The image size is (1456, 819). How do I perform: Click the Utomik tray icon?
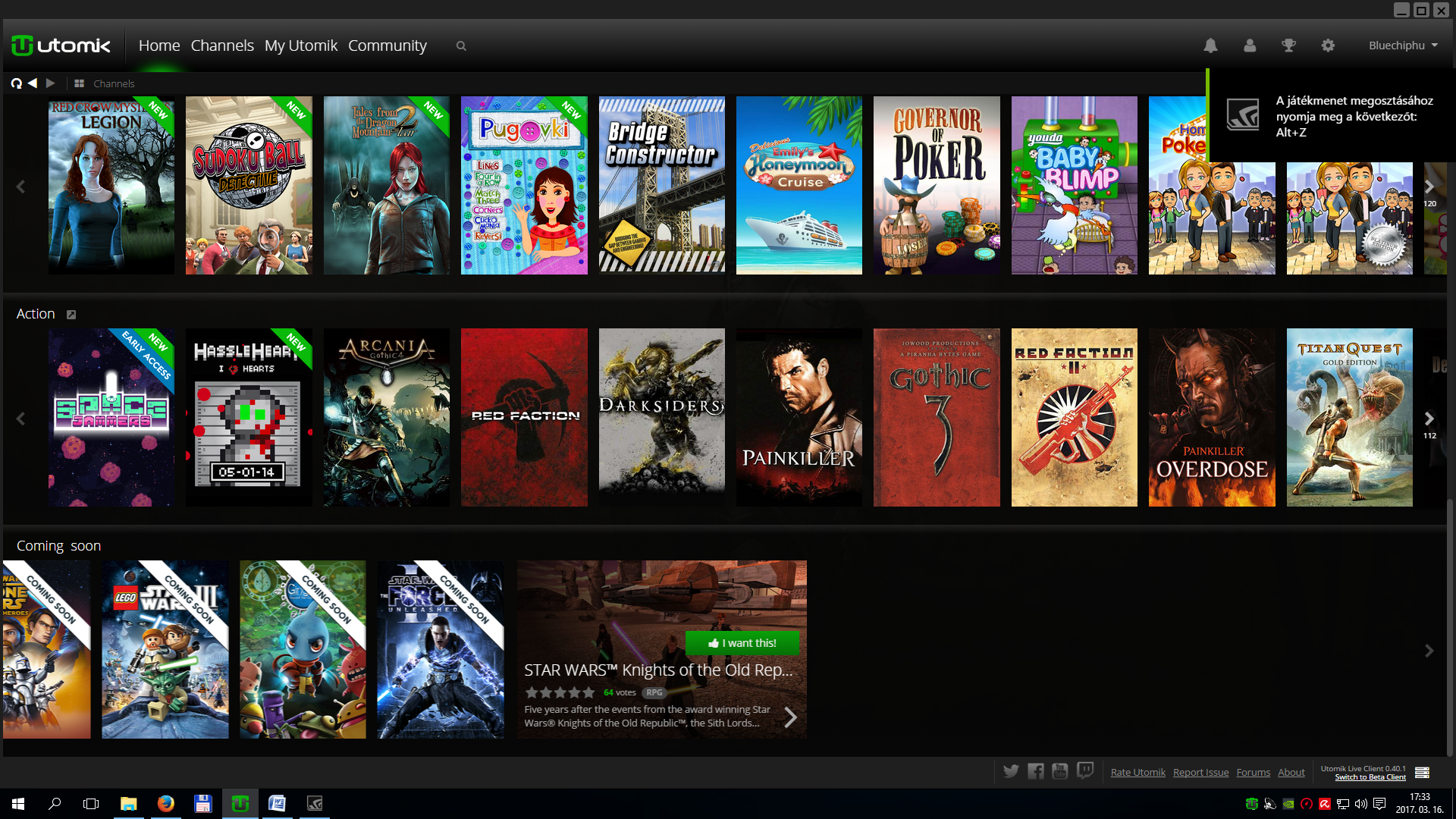(x=1252, y=804)
